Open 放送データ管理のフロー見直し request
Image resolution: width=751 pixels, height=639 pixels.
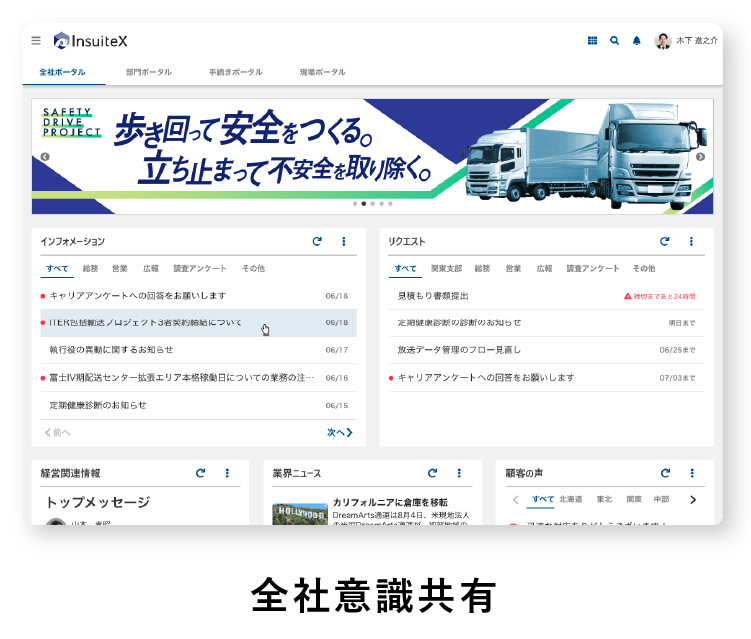point(546,350)
